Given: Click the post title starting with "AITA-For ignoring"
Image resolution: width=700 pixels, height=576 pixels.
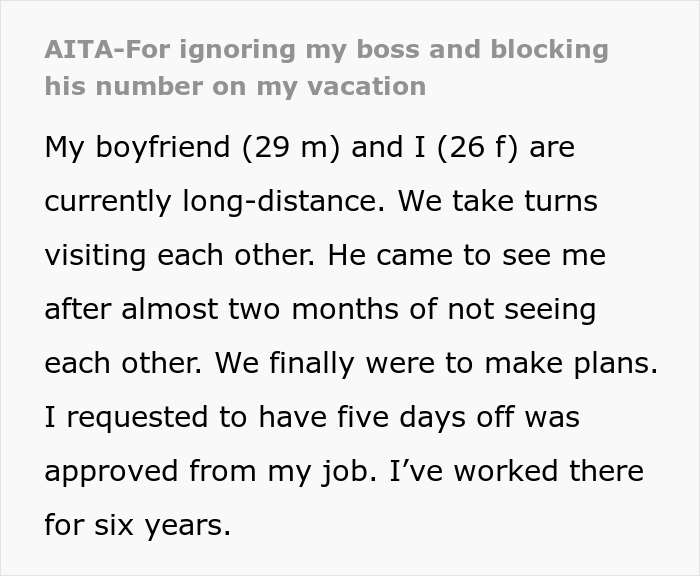Looking at the screenshot, I should [326, 50].
